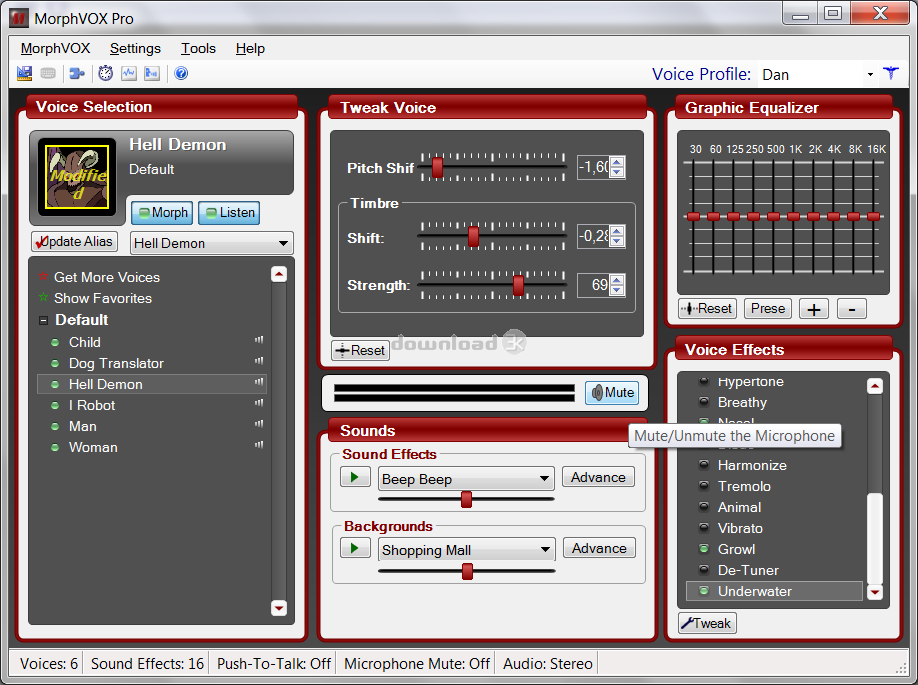Click green dot next to Woman voice
Image resolution: width=918 pixels, height=685 pixels.
point(55,448)
